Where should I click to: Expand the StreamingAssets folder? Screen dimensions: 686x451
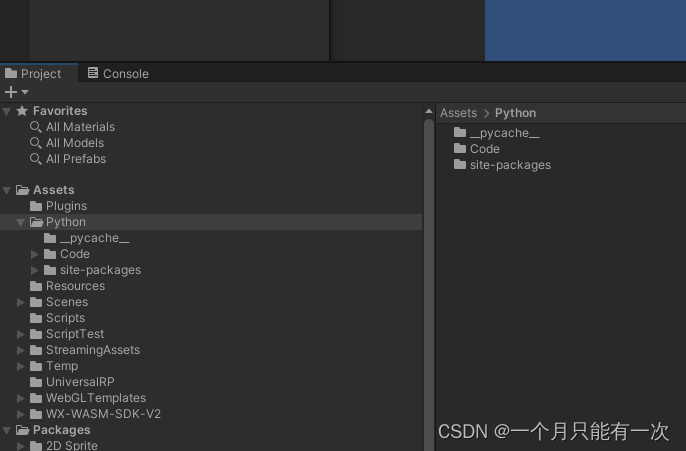(x=21, y=350)
